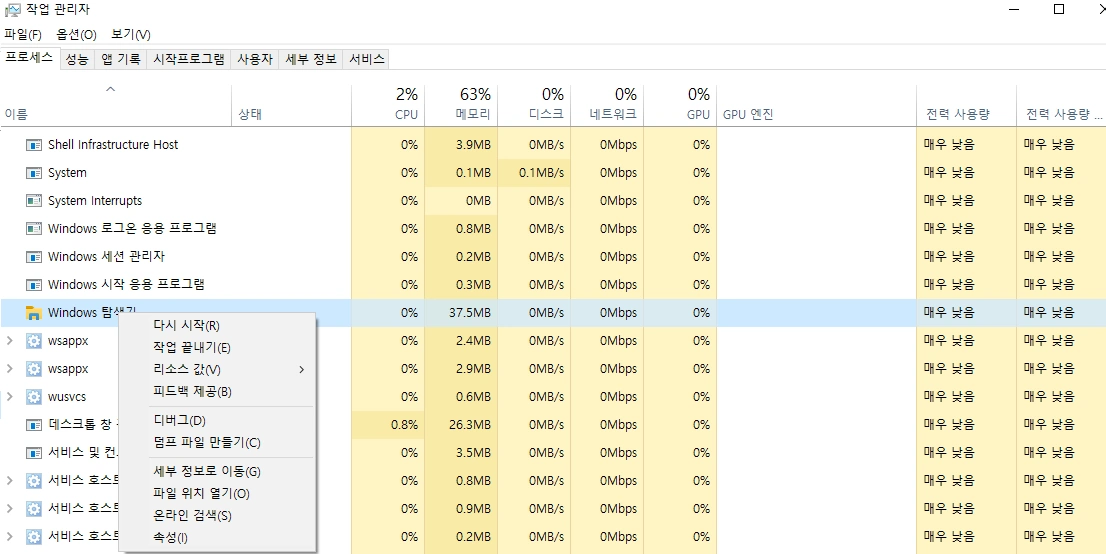Expand the wusvcs process group
Screen dimensions: 1106x554
tap(10, 397)
